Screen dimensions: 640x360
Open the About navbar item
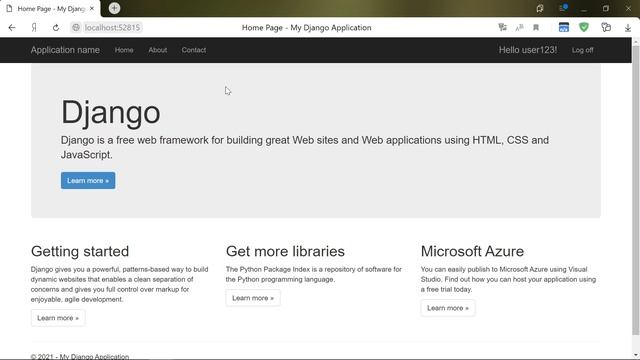(158, 50)
